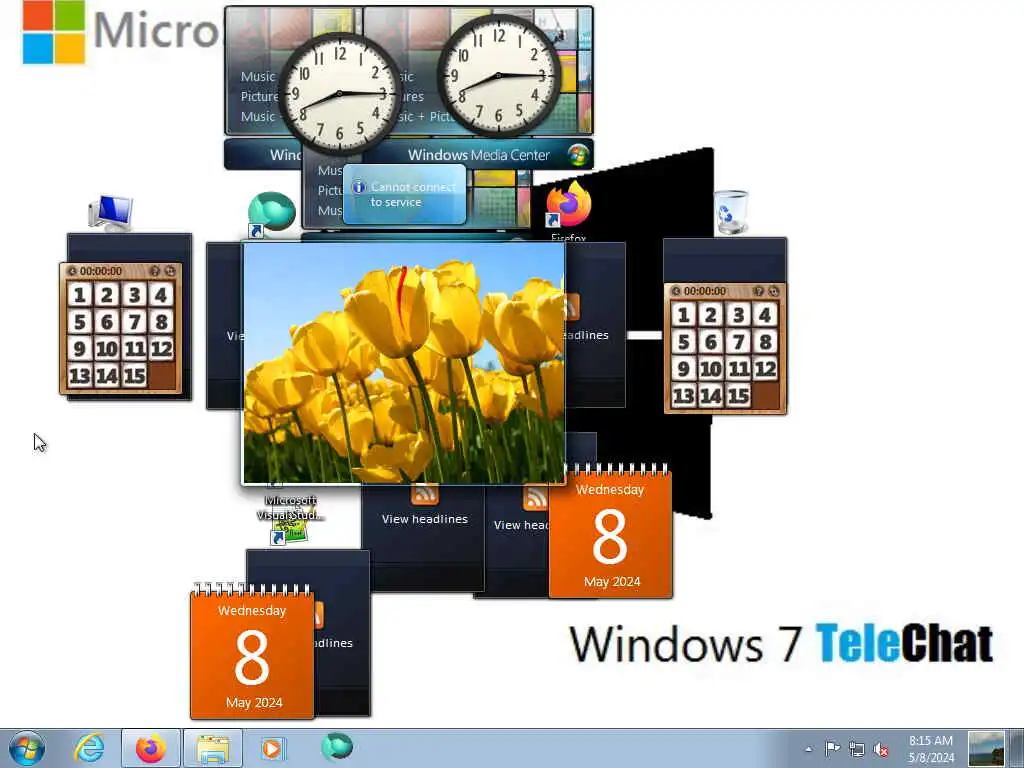Click the tulips slideshow picture

[x=404, y=363]
